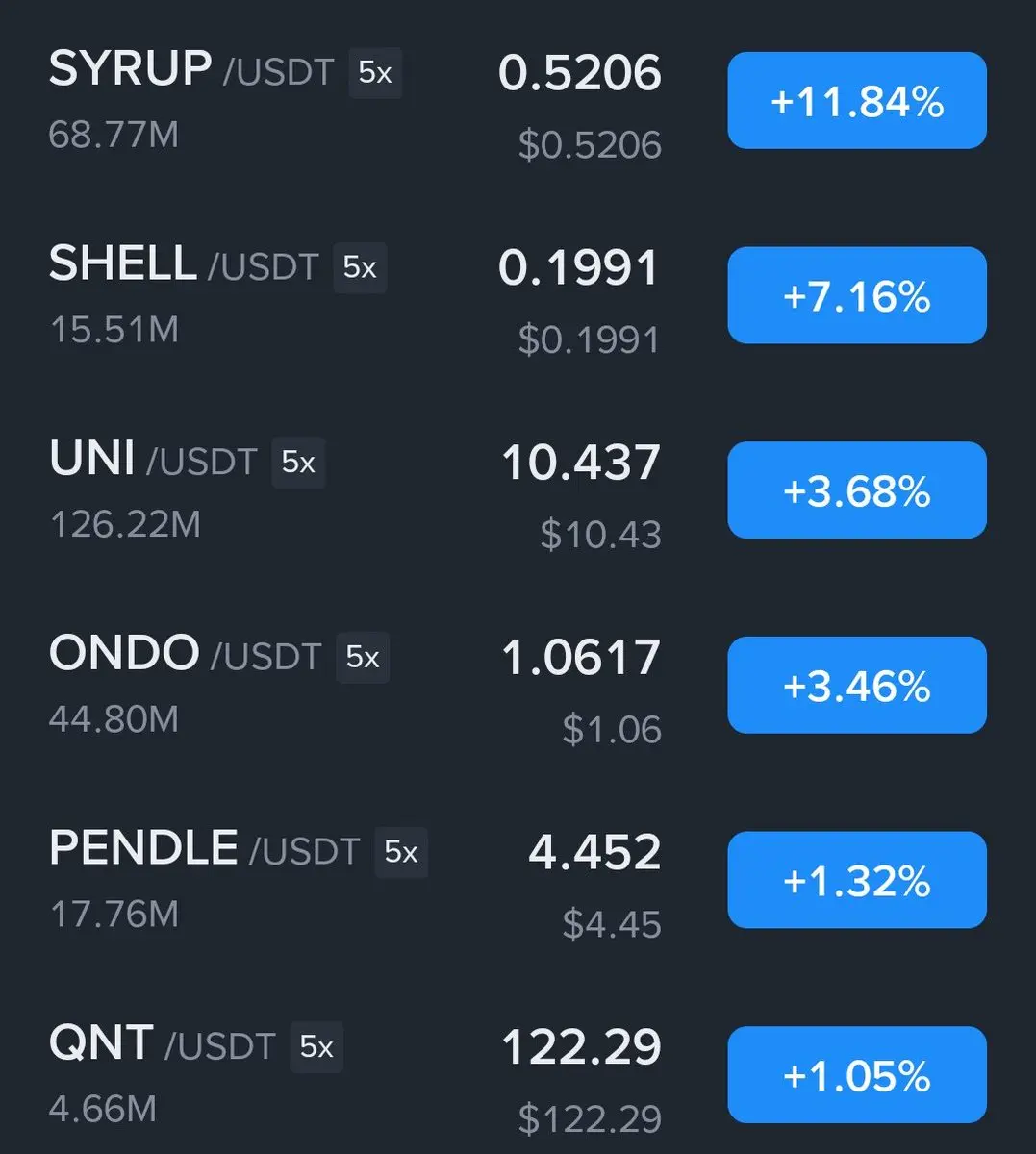The image size is (1036, 1154).
Task: Open the UNI /USDT trading pair
Action: [153, 460]
